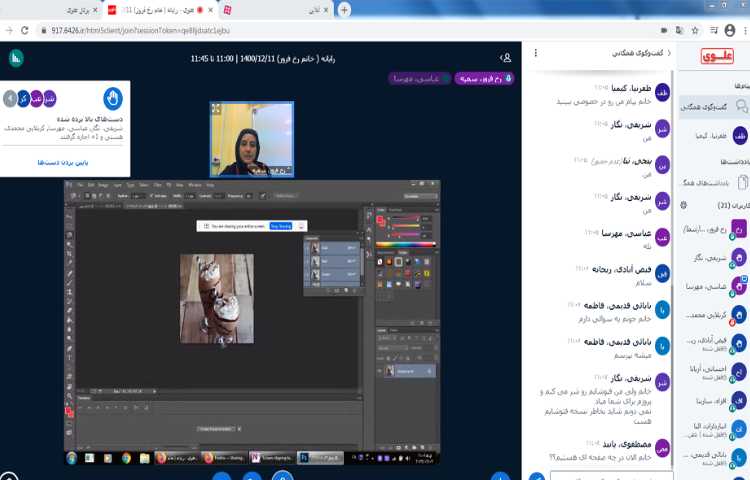Click the عباسی، مهرسا speaker chip
The width and height of the screenshot is (750, 480).
(419, 78)
